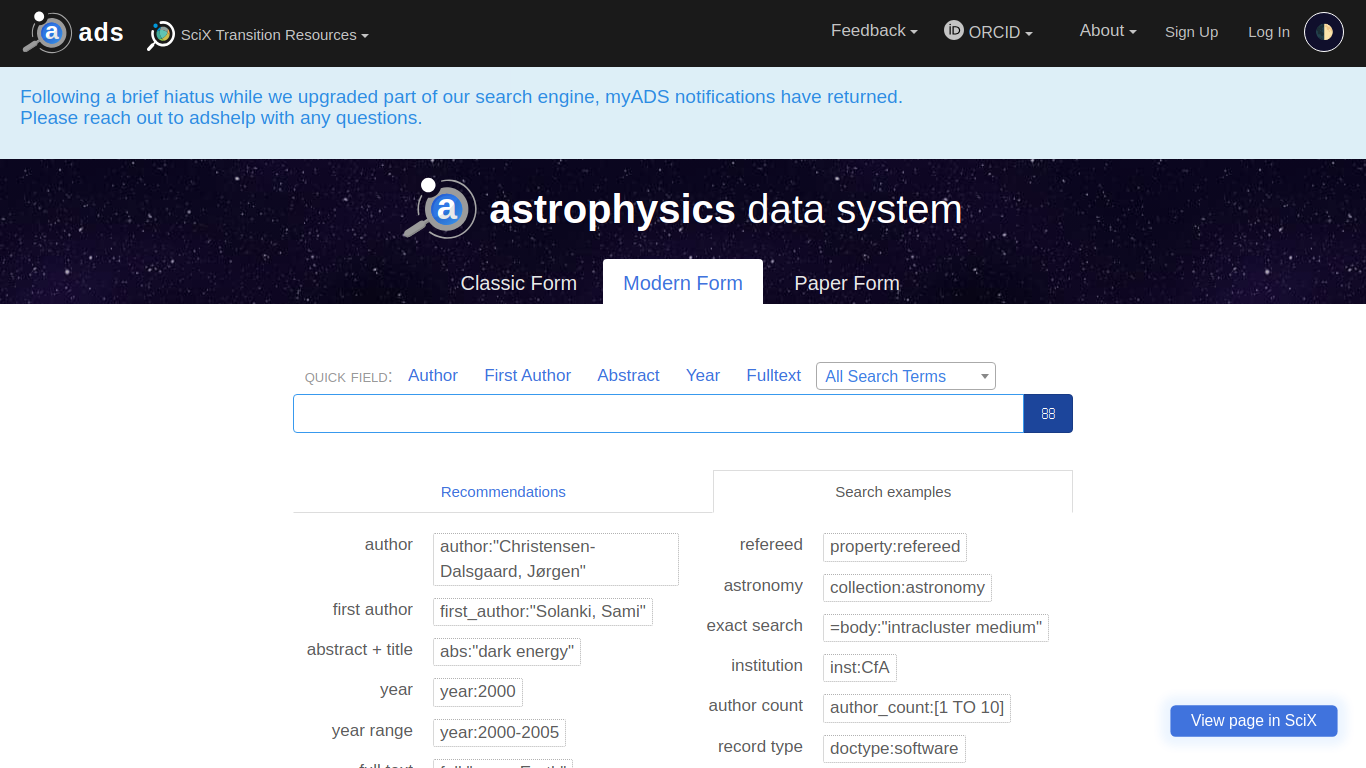Click the year:2000-2005 example query
The width and height of the screenshot is (1366, 768).
click(x=499, y=733)
